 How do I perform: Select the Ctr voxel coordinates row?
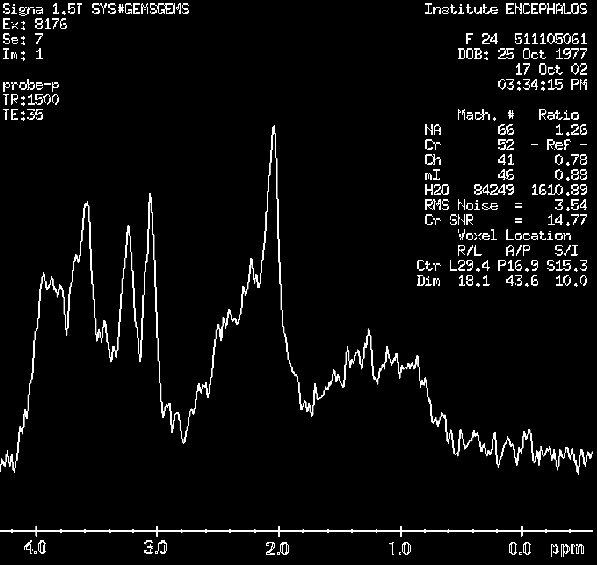coord(502,265)
